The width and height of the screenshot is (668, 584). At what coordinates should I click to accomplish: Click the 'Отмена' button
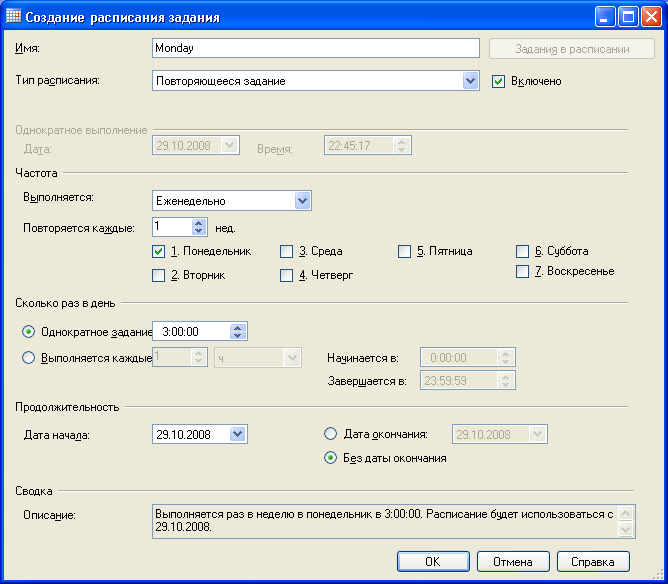(512, 562)
